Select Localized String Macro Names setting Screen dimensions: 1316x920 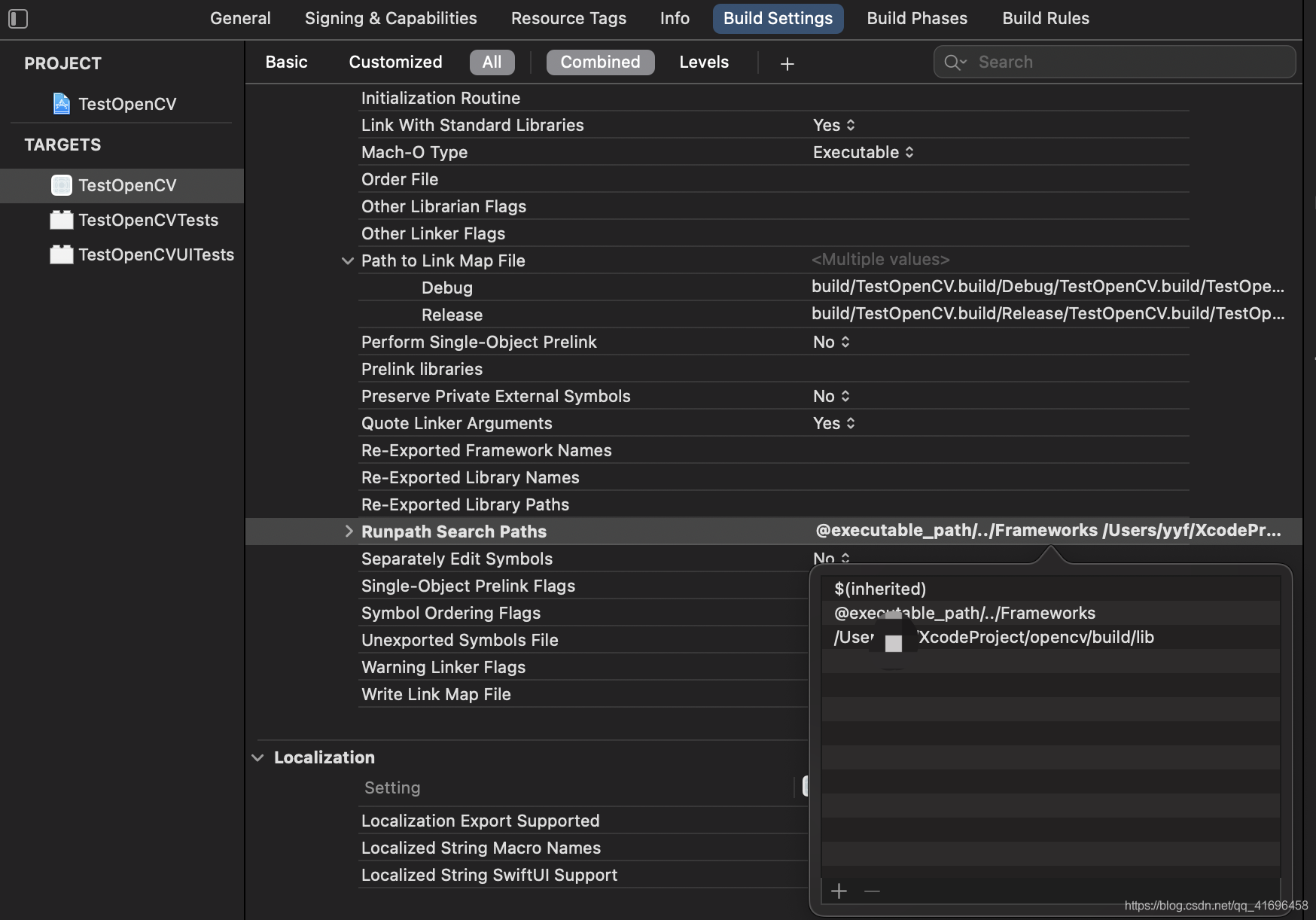pyautogui.click(x=480, y=848)
